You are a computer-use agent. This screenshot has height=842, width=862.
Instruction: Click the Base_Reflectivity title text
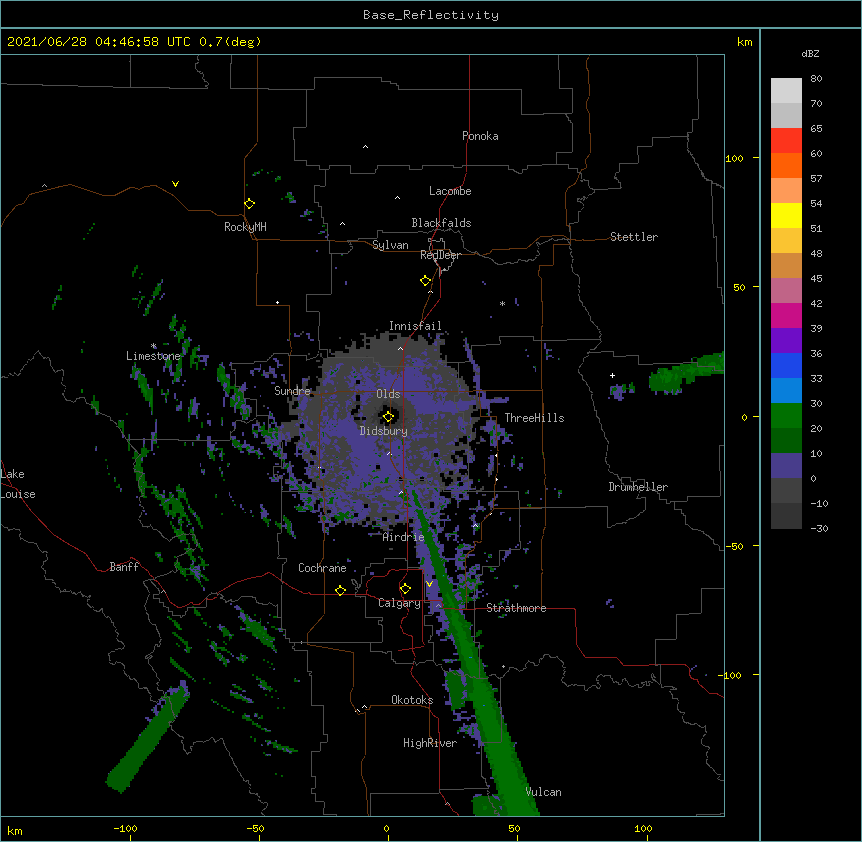click(x=430, y=15)
